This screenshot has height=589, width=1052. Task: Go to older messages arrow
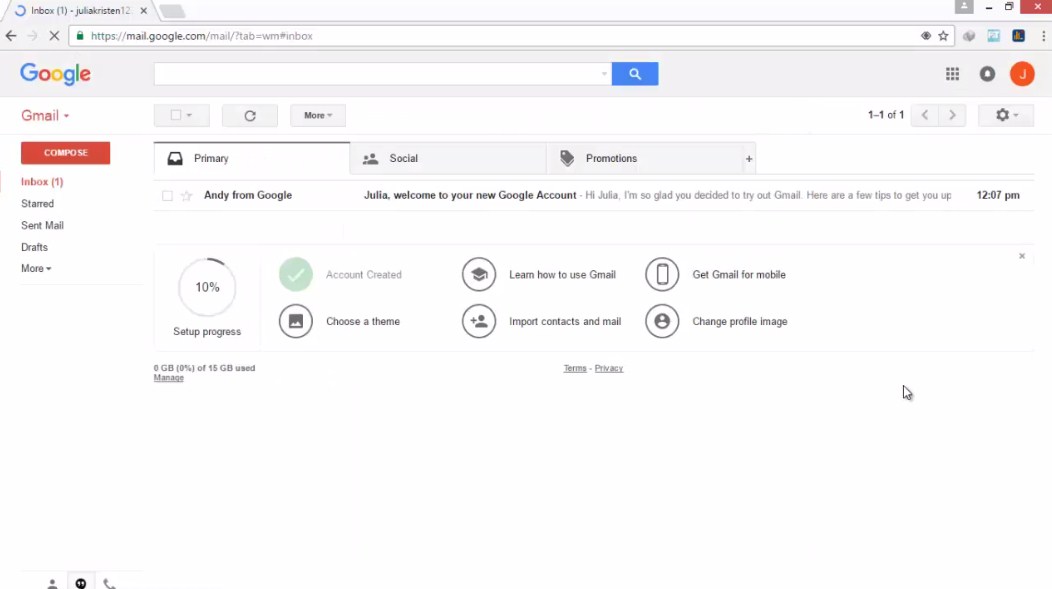[x=952, y=115]
